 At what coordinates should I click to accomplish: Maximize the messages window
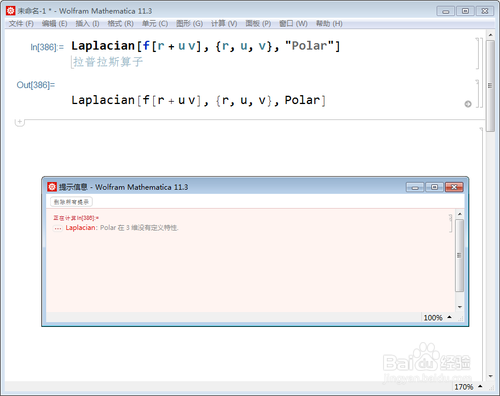434,187
